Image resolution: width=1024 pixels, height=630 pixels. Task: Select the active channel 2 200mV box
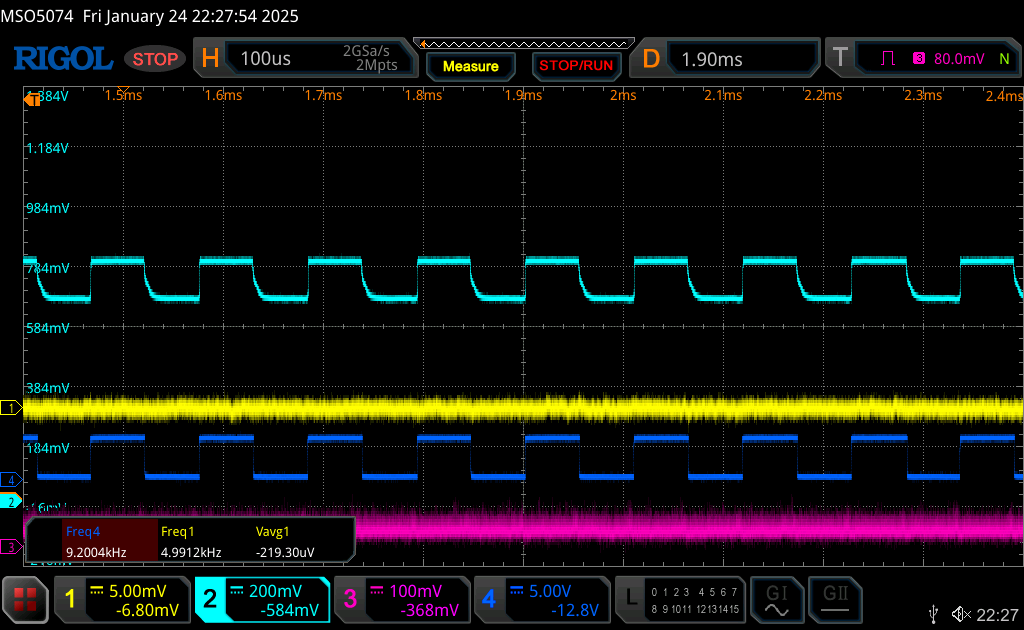pos(262,600)
